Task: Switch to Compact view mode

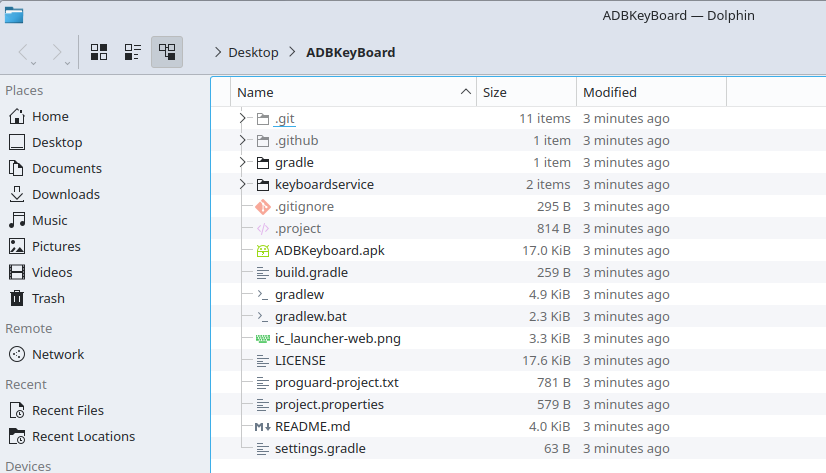Action: (x=133, y=52)
